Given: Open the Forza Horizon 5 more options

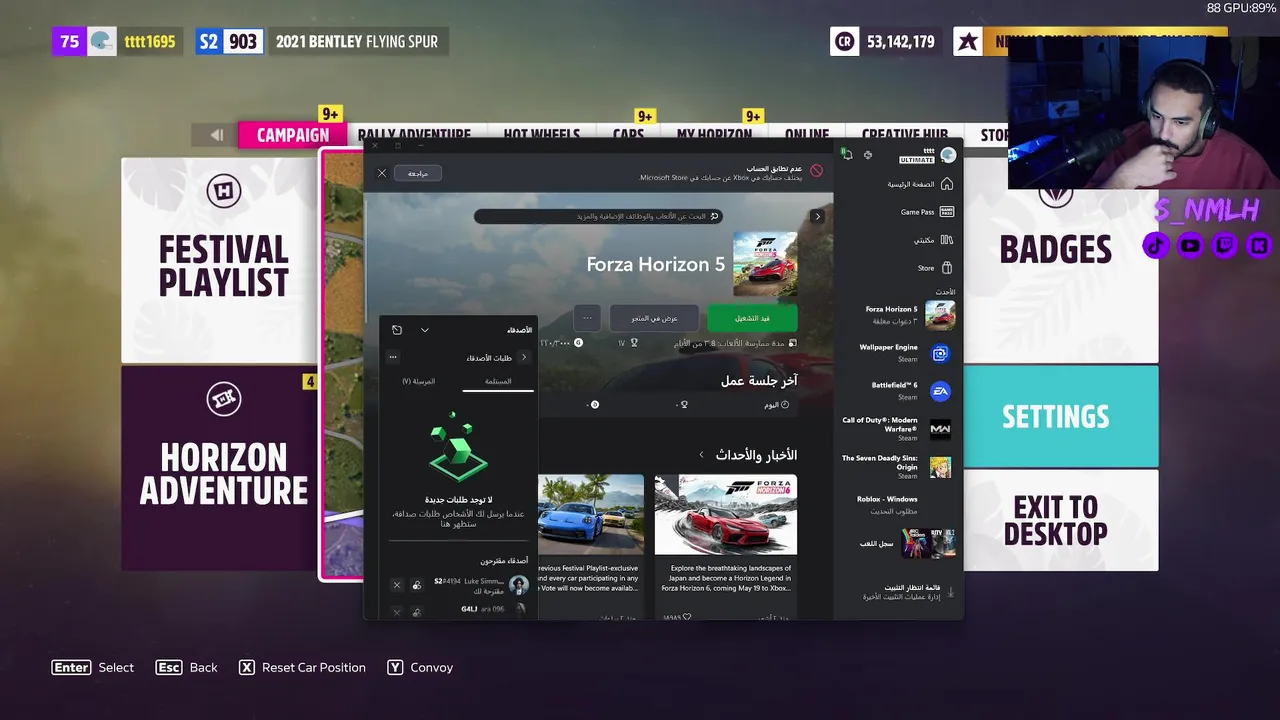Looking at the screenshot, I should pos(587,318).
